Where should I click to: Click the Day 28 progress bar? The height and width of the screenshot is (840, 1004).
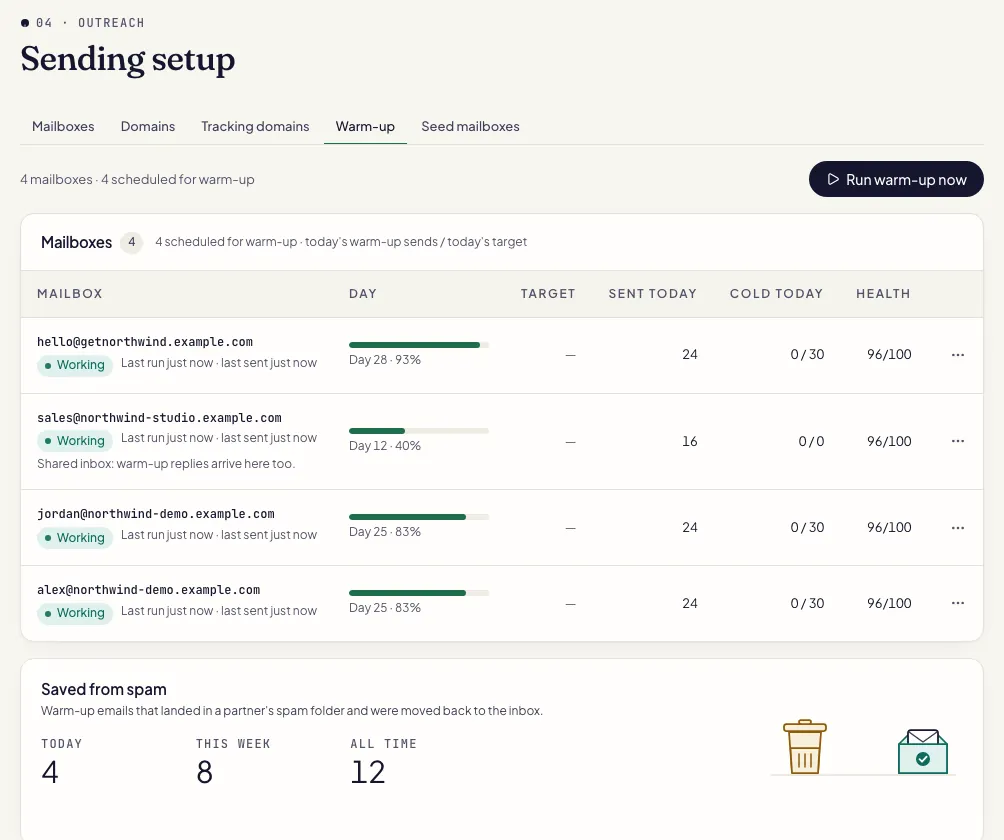coord(419,345)
